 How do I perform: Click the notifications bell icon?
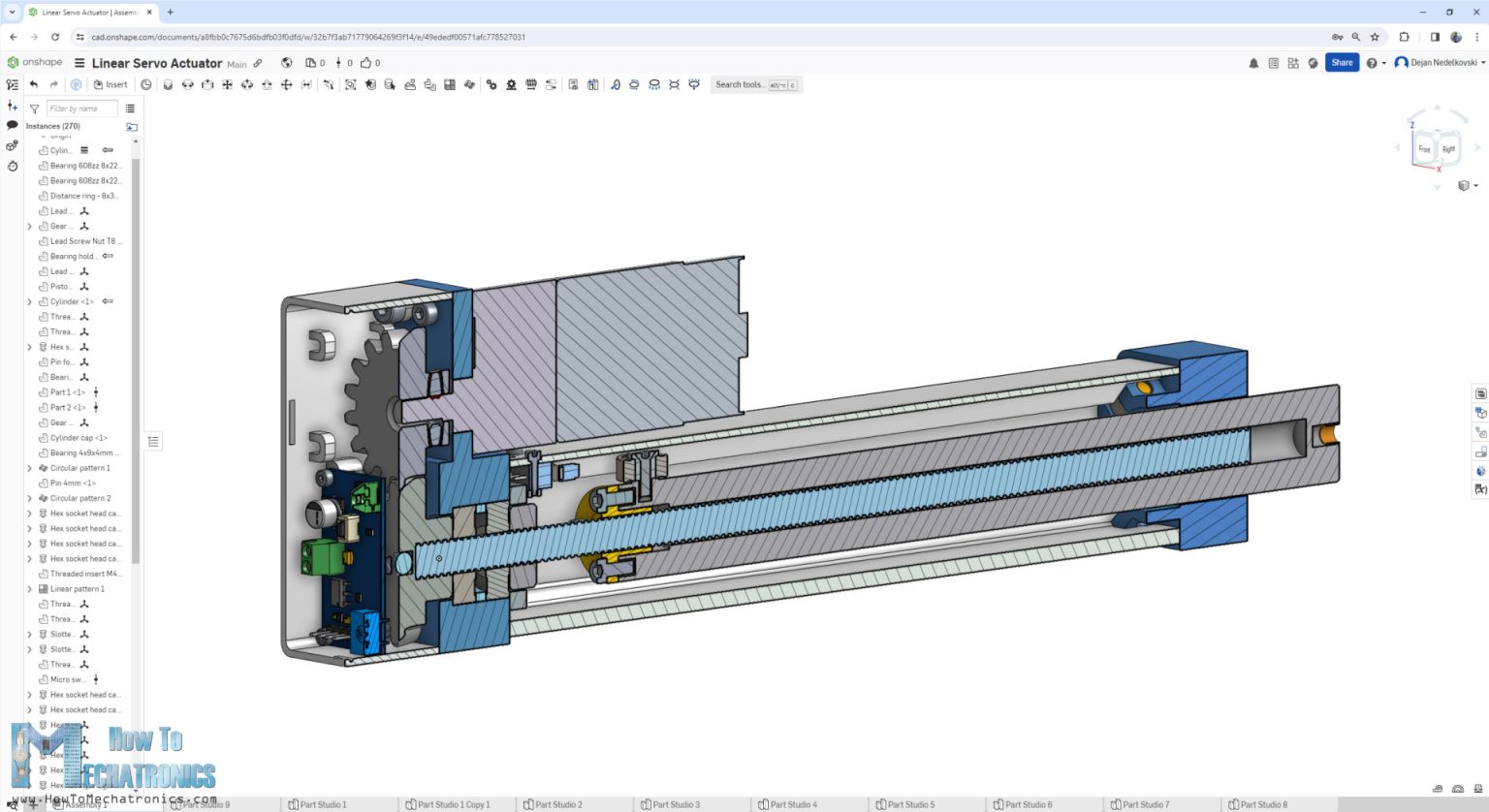click(x=1253, y=62)
